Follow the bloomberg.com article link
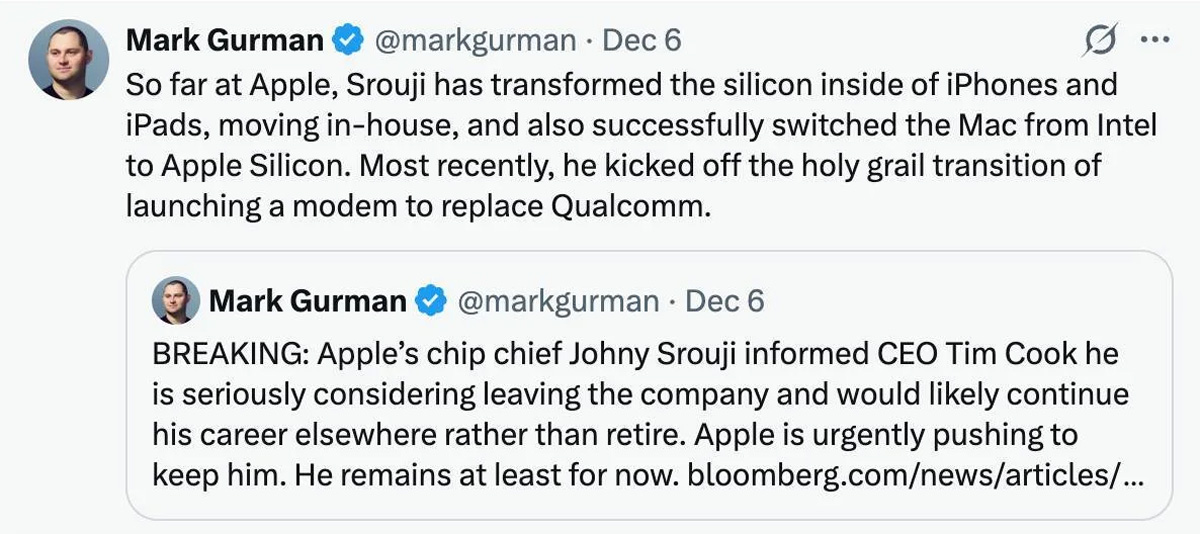 (x=916, y=472)
